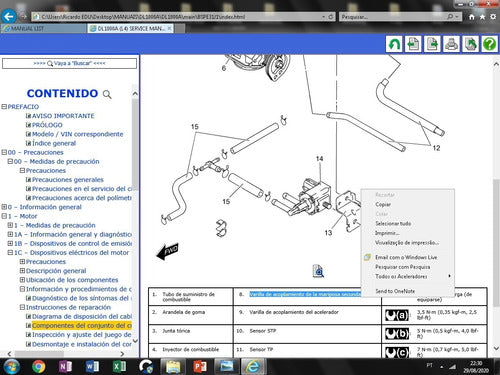The height and width of the screenshot is (375, 500).
Task: Open the AVISO IMPORTANTE page
Action: (x=63, y=116)
